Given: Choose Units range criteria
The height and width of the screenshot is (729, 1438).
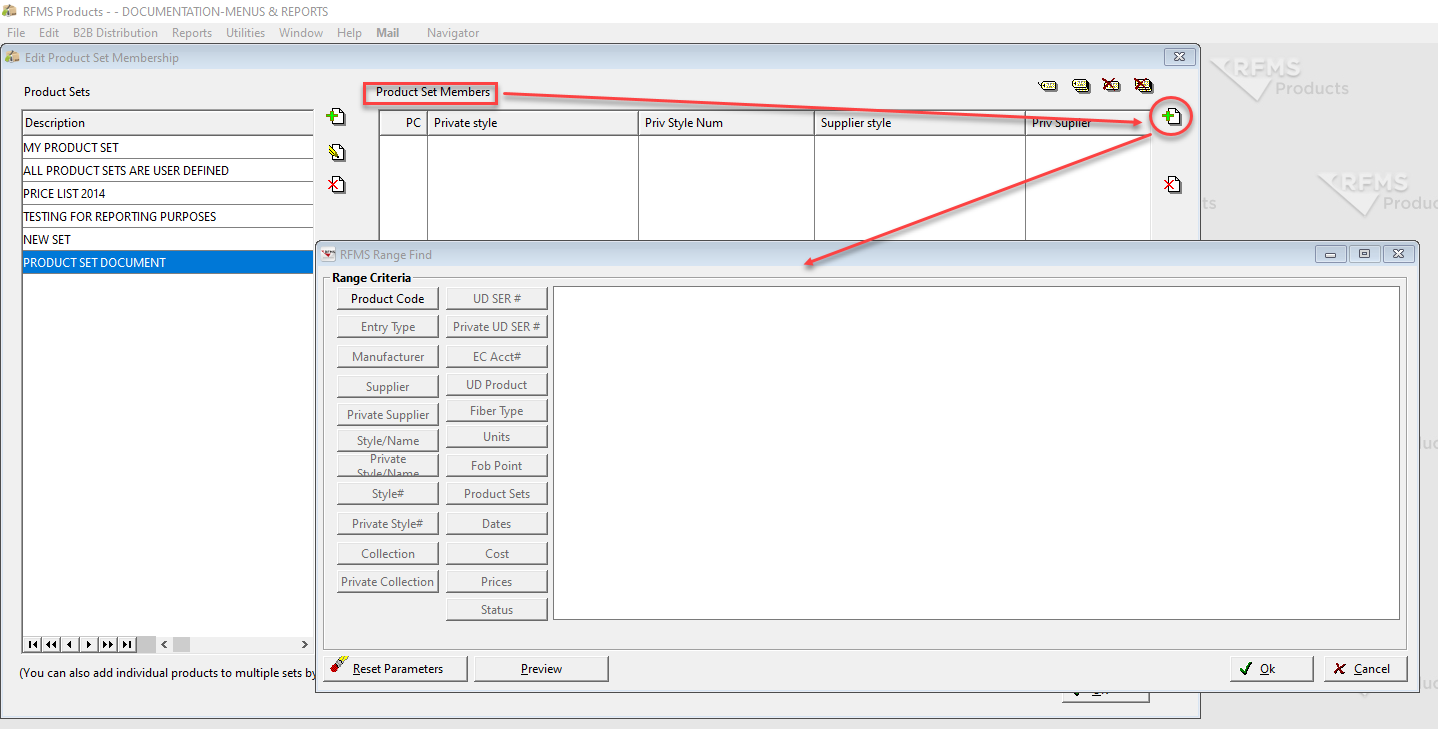Looking at the screenshot, I should (497, 436).
